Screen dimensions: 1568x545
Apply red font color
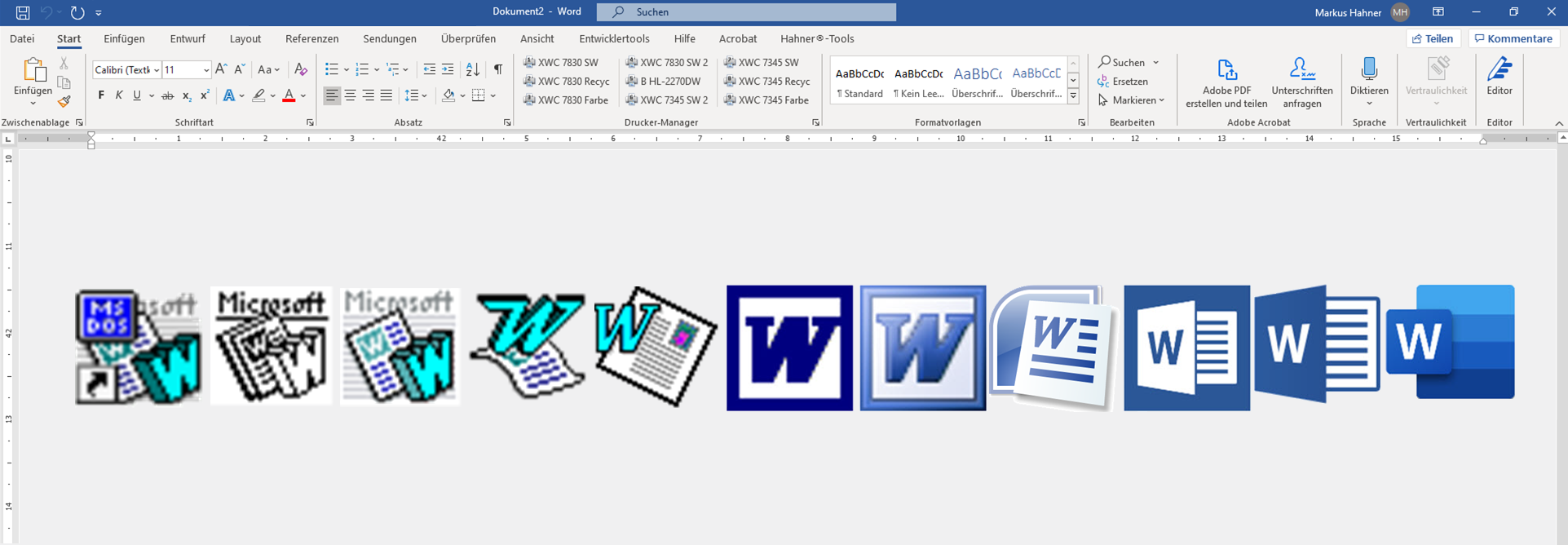click(289, 95)
